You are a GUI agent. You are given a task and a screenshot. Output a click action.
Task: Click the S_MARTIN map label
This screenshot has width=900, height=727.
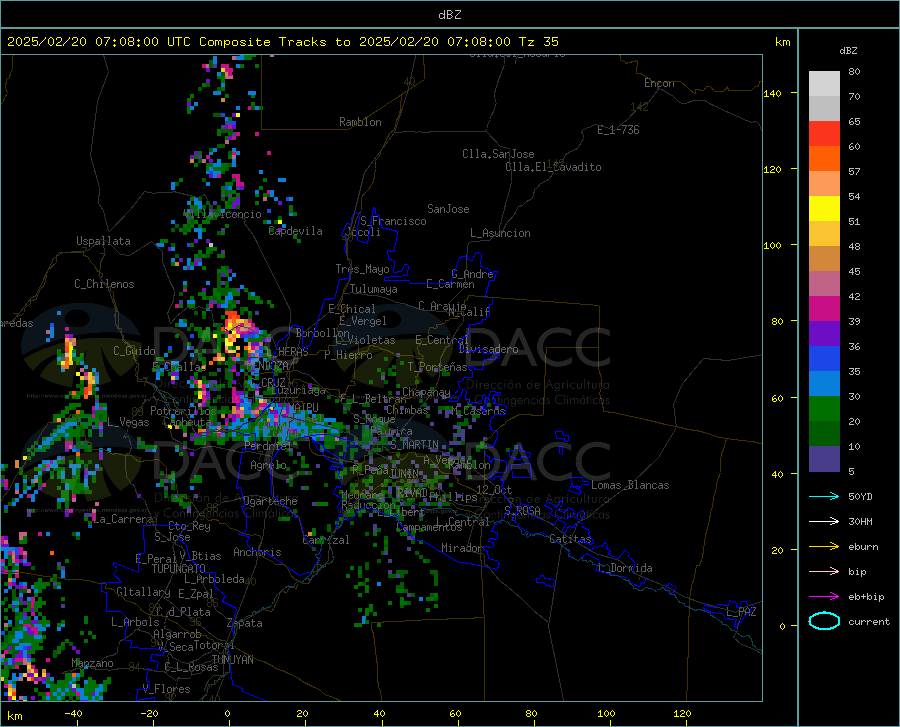pos(414,444)
